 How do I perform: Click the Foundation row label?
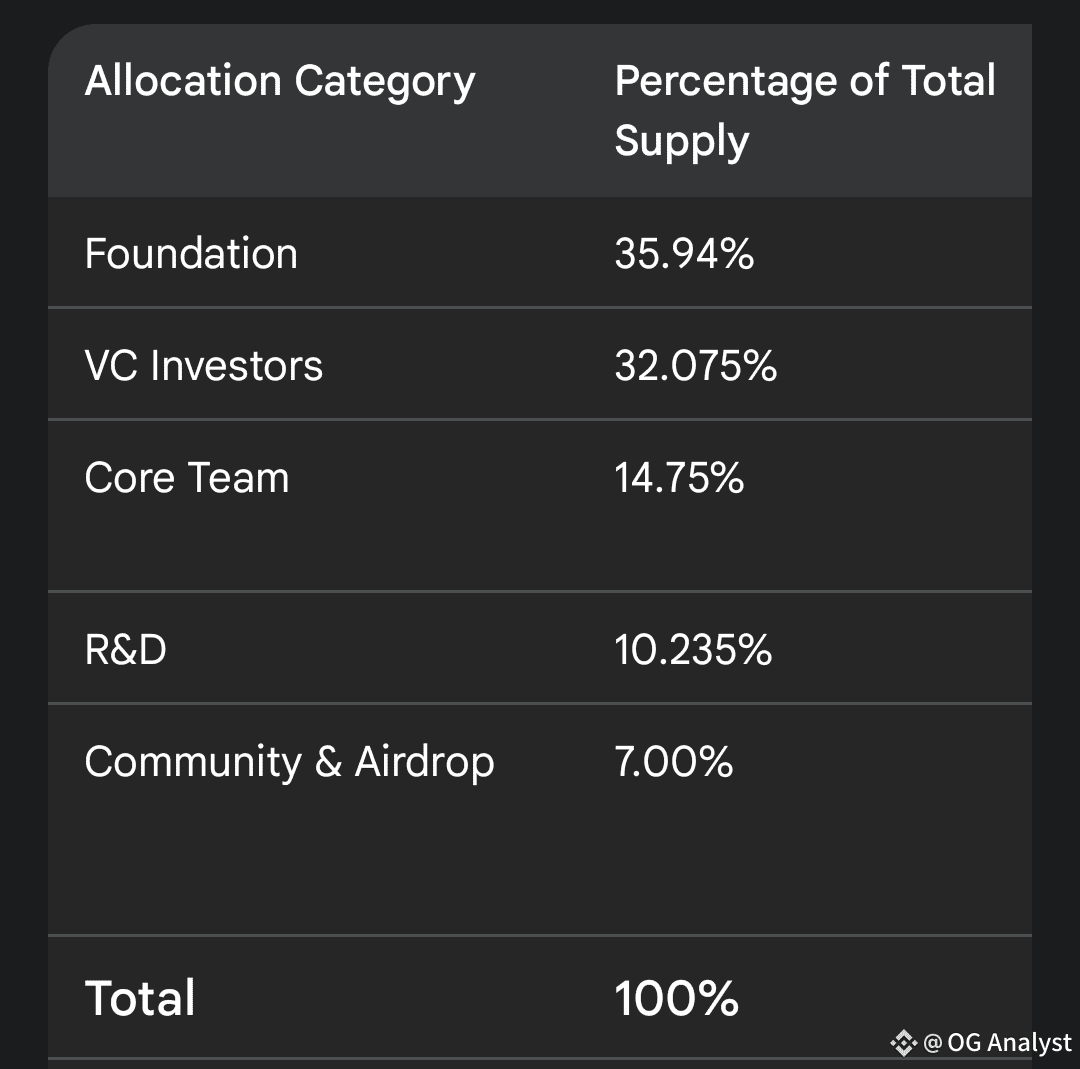coord(191,253)
